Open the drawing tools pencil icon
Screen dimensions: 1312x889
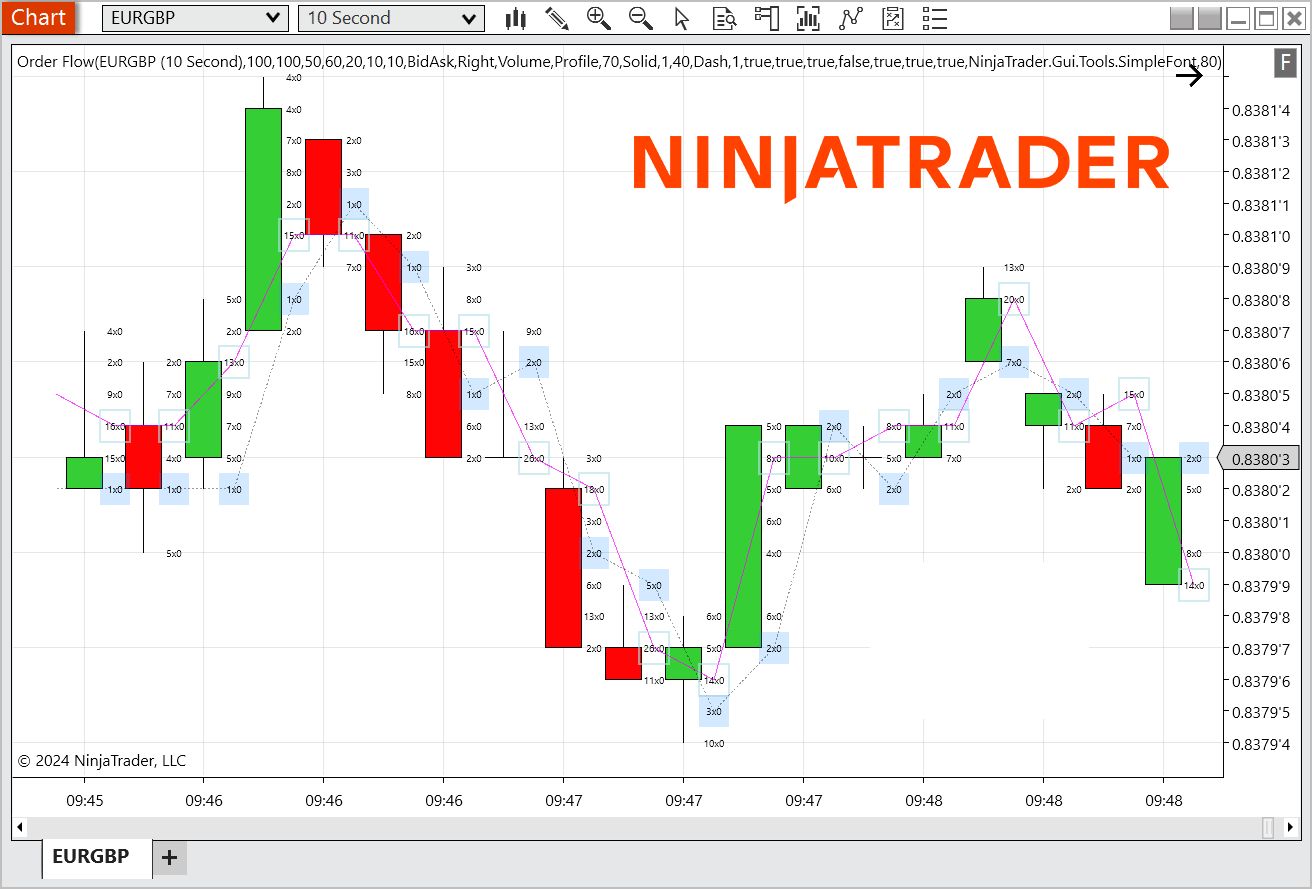click(x=557, y=18)
